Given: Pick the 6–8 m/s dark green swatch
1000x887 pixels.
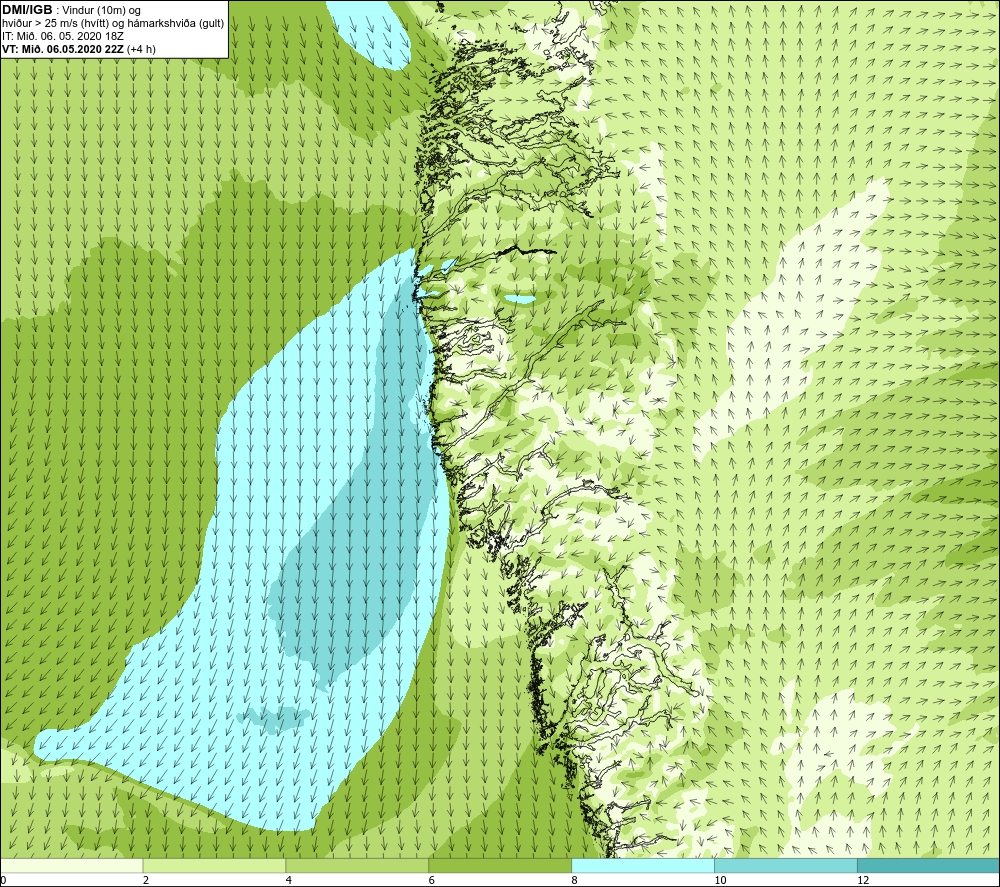Looking at the screenshot, I should pos(500,865).
